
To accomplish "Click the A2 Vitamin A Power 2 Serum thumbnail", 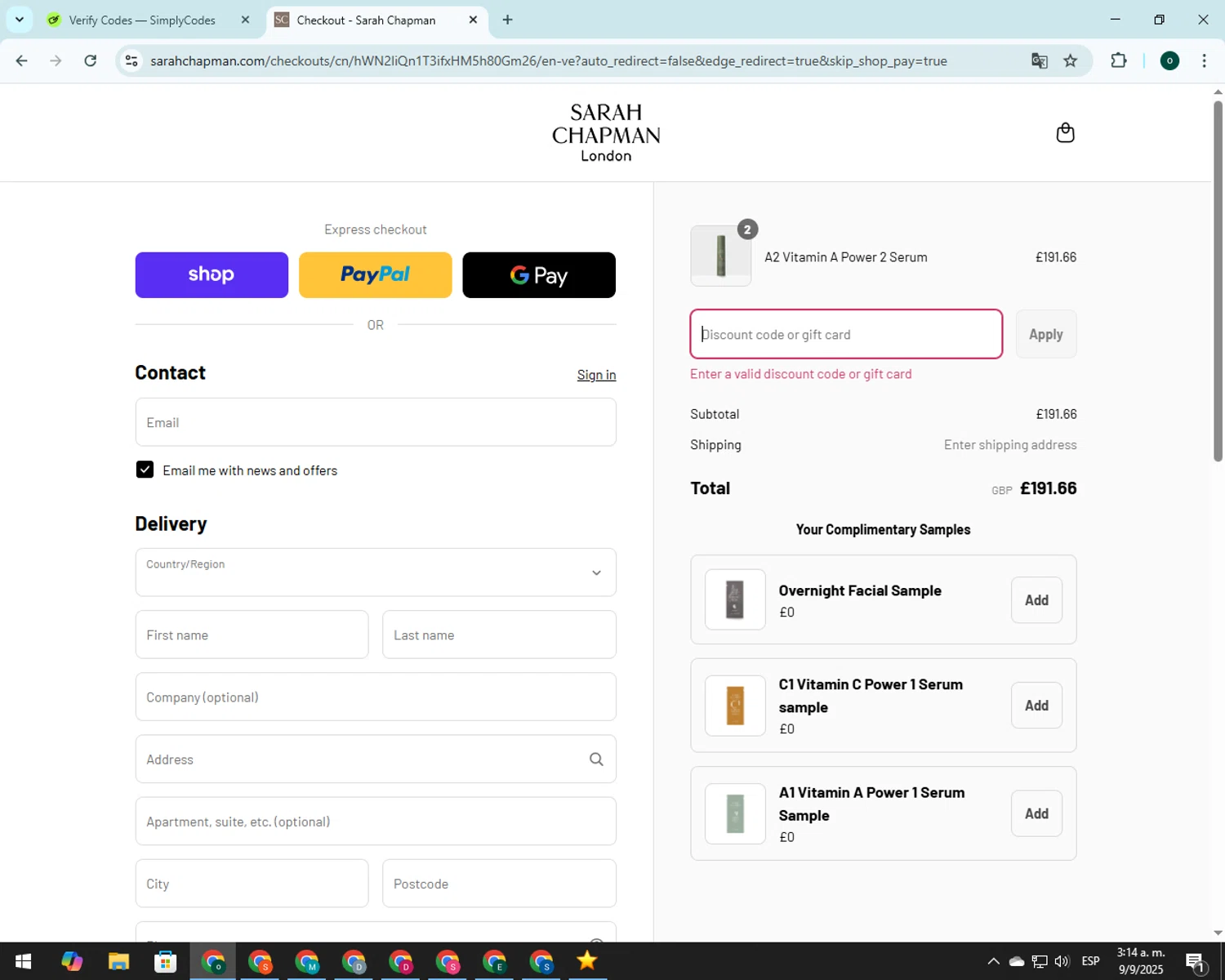I will tap(721, 256).
